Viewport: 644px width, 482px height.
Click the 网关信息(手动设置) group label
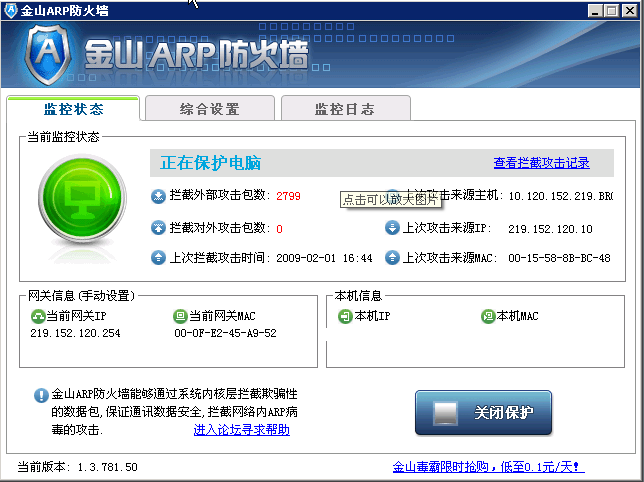[81, 296]
